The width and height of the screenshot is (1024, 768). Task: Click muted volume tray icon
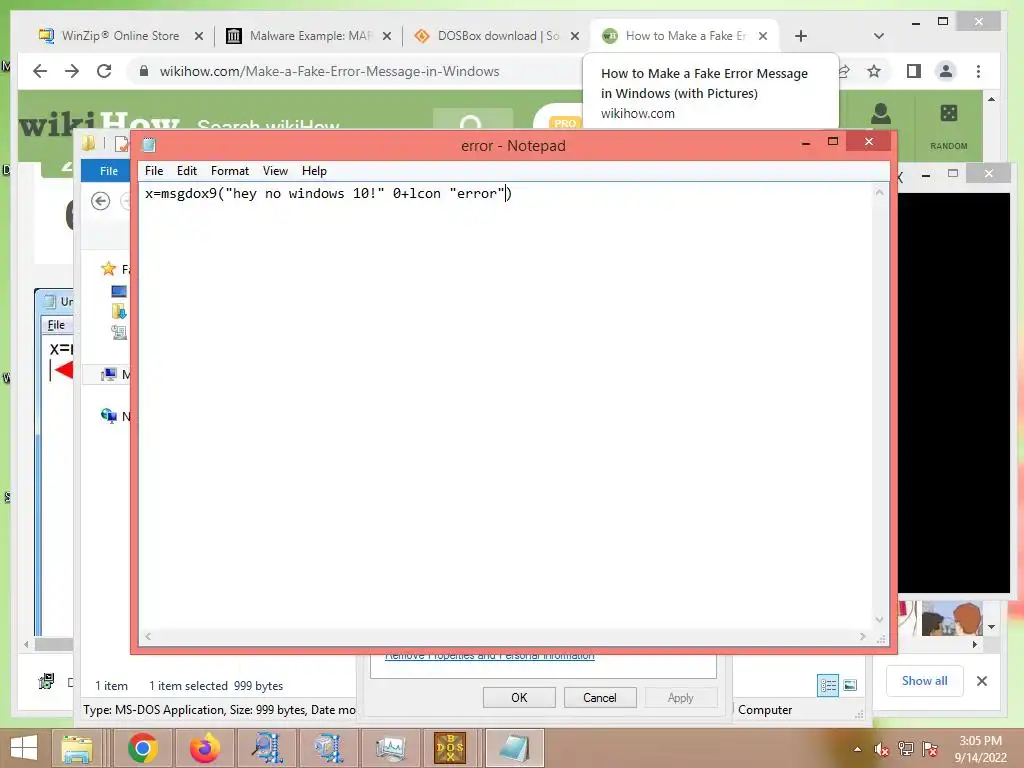882,749
